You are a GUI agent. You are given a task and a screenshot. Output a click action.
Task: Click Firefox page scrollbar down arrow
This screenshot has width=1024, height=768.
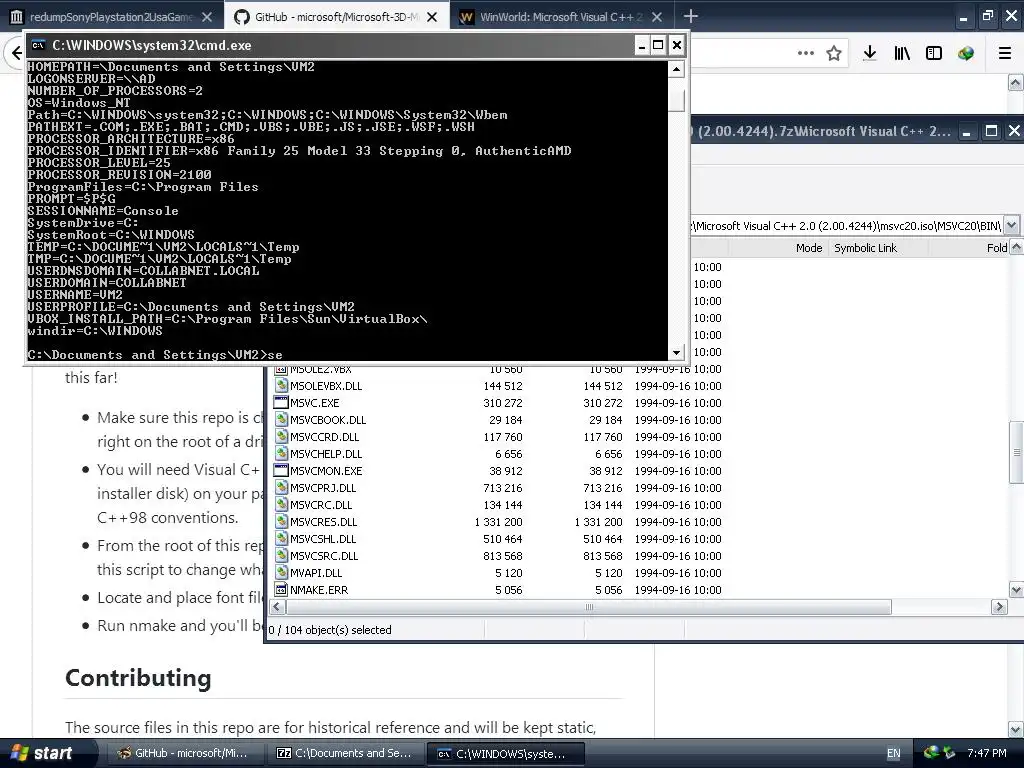pos(1016,729)
